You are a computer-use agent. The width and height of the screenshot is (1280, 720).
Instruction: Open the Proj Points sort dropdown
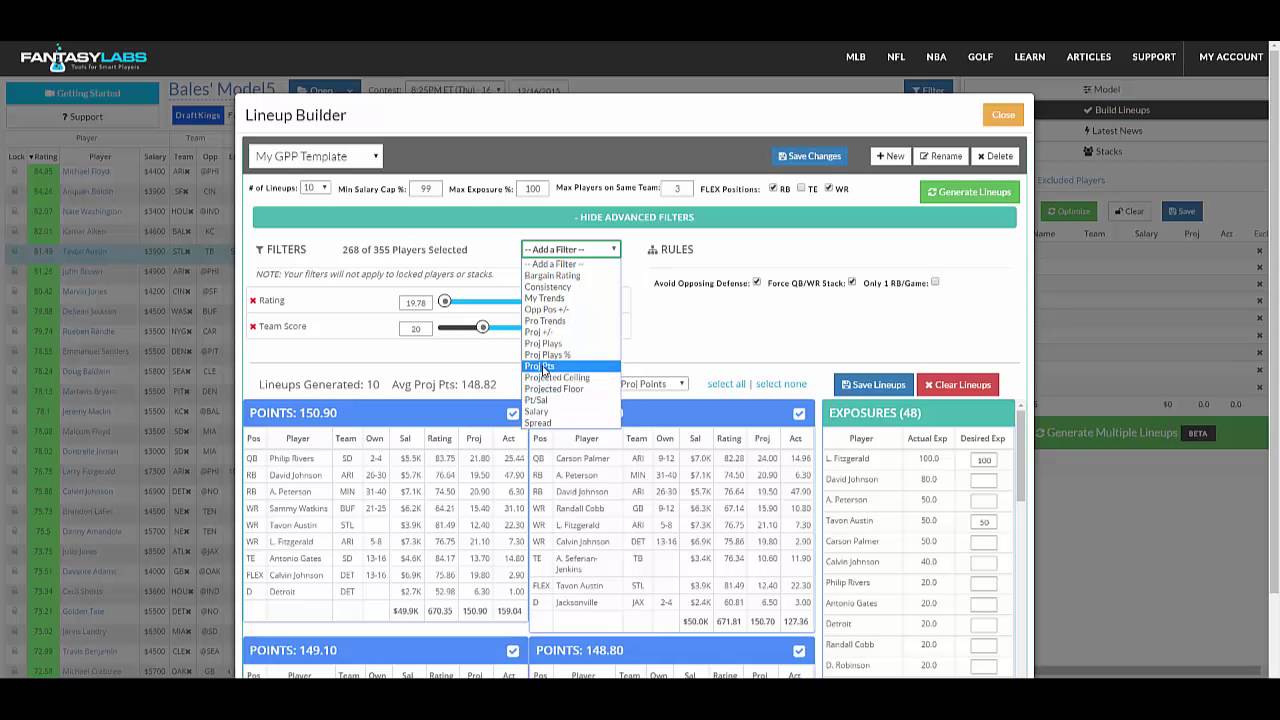coord(652,384)
